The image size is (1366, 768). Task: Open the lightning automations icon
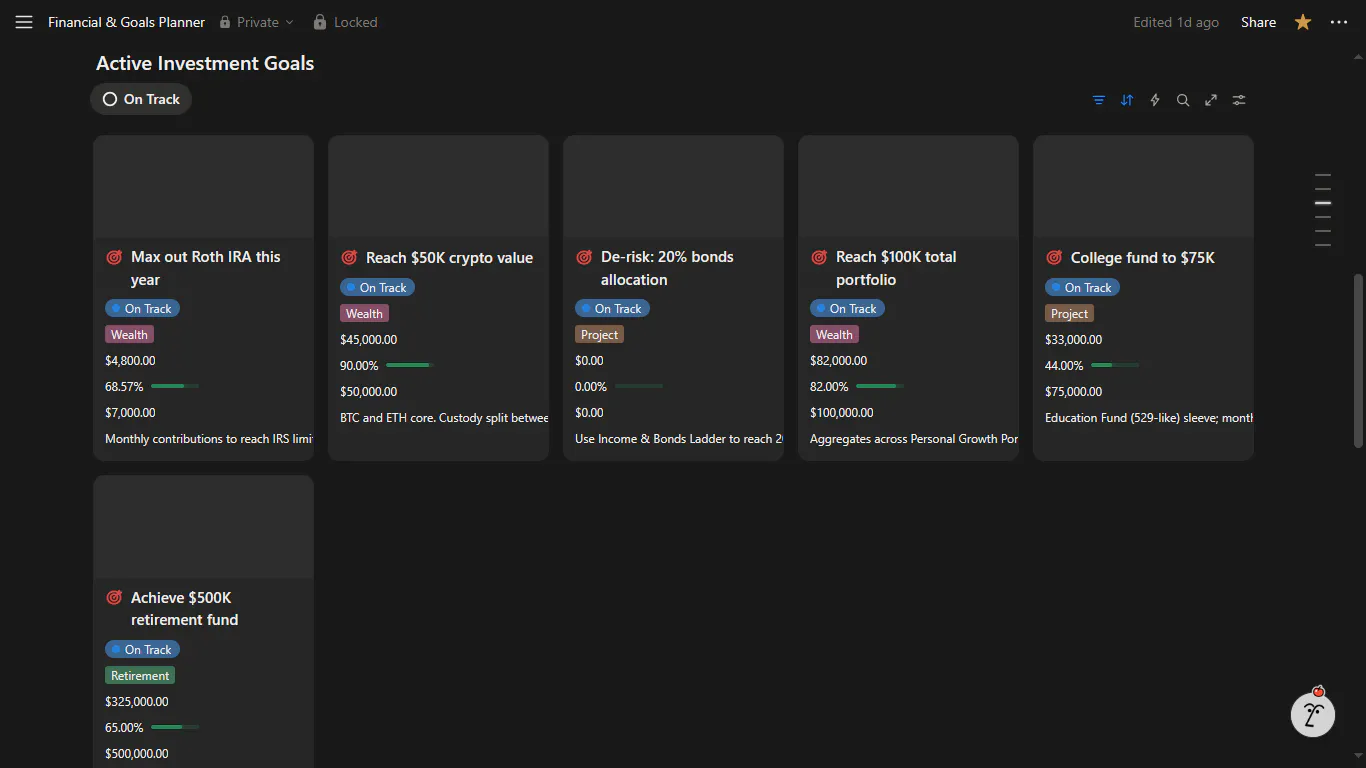pyautogui.click(x=1155, y=100)
